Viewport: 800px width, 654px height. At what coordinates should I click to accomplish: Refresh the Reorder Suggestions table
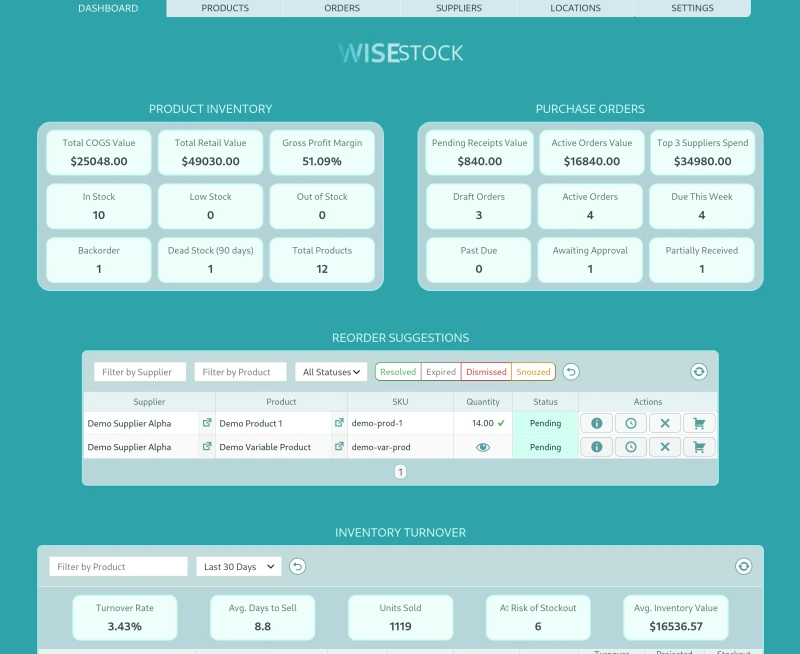point(699,371)
